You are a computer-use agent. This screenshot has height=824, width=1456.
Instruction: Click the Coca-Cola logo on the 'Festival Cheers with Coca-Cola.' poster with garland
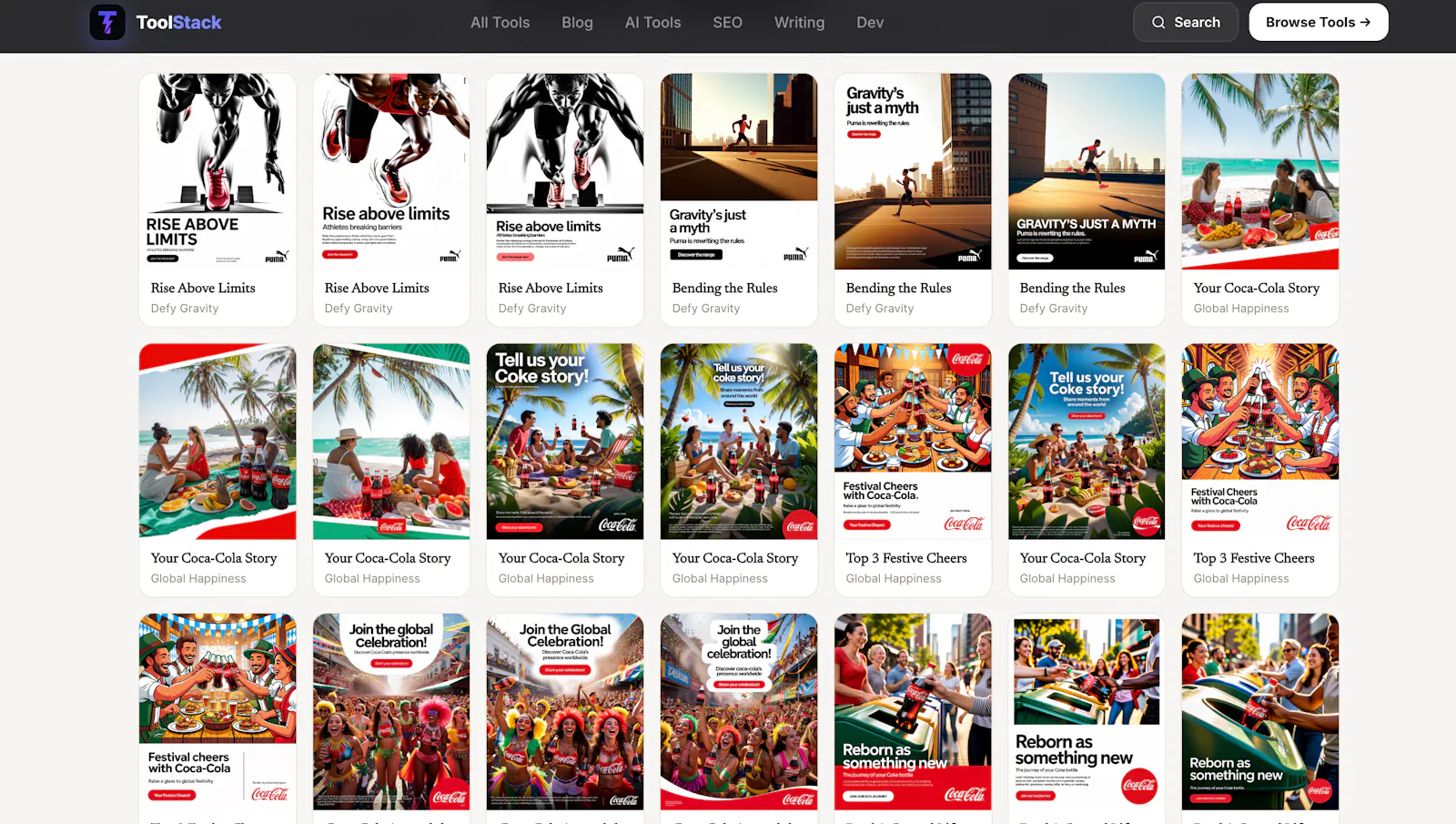tap(964, 524)
